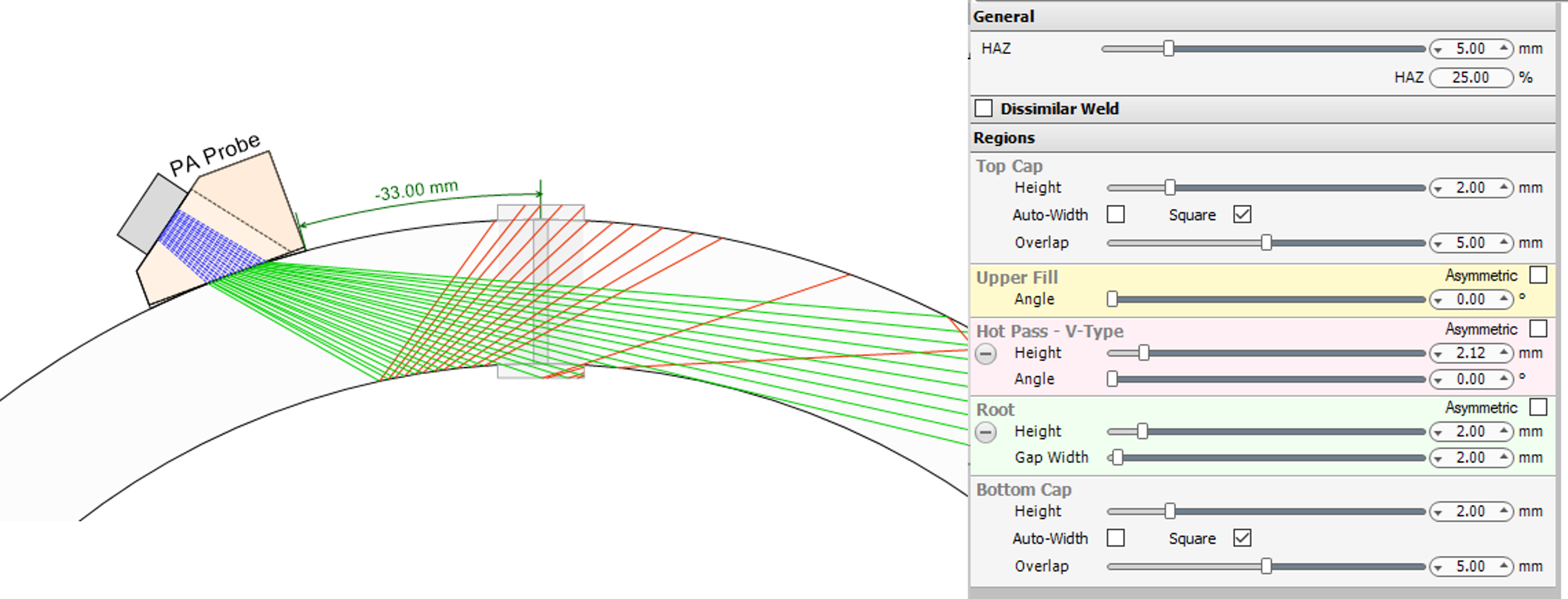
Task: Click the Root Gap Width value field
Action: click(1471, 458)
